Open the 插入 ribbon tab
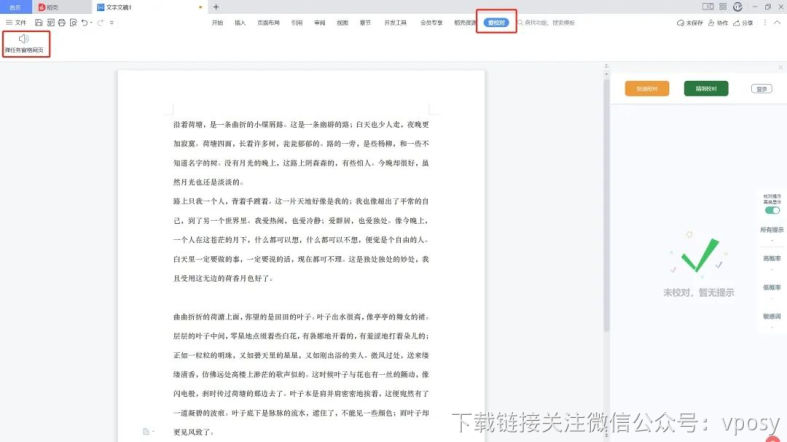 click(240, 23)
